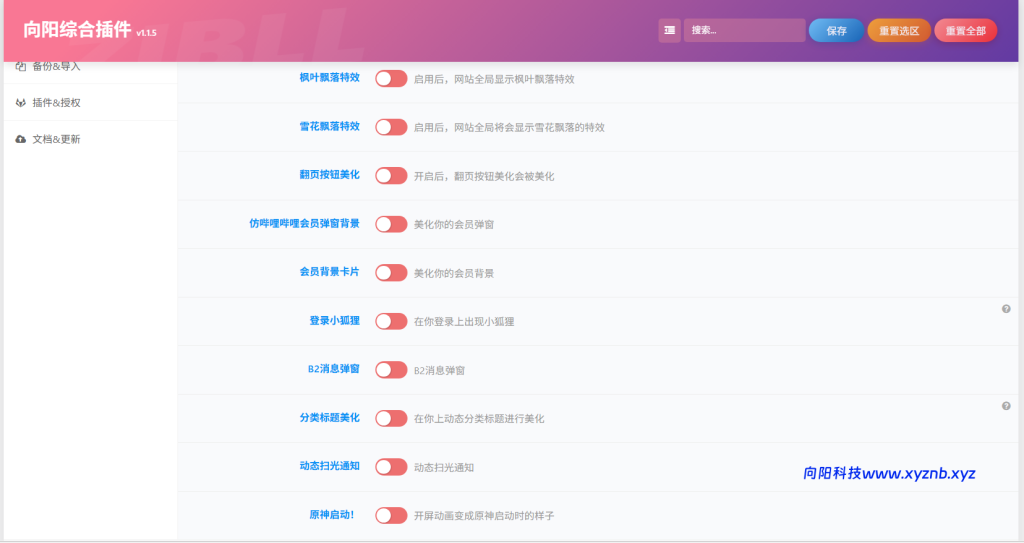Turn on 动态扫光通知 switch
1024x543 pixels.
391,467
